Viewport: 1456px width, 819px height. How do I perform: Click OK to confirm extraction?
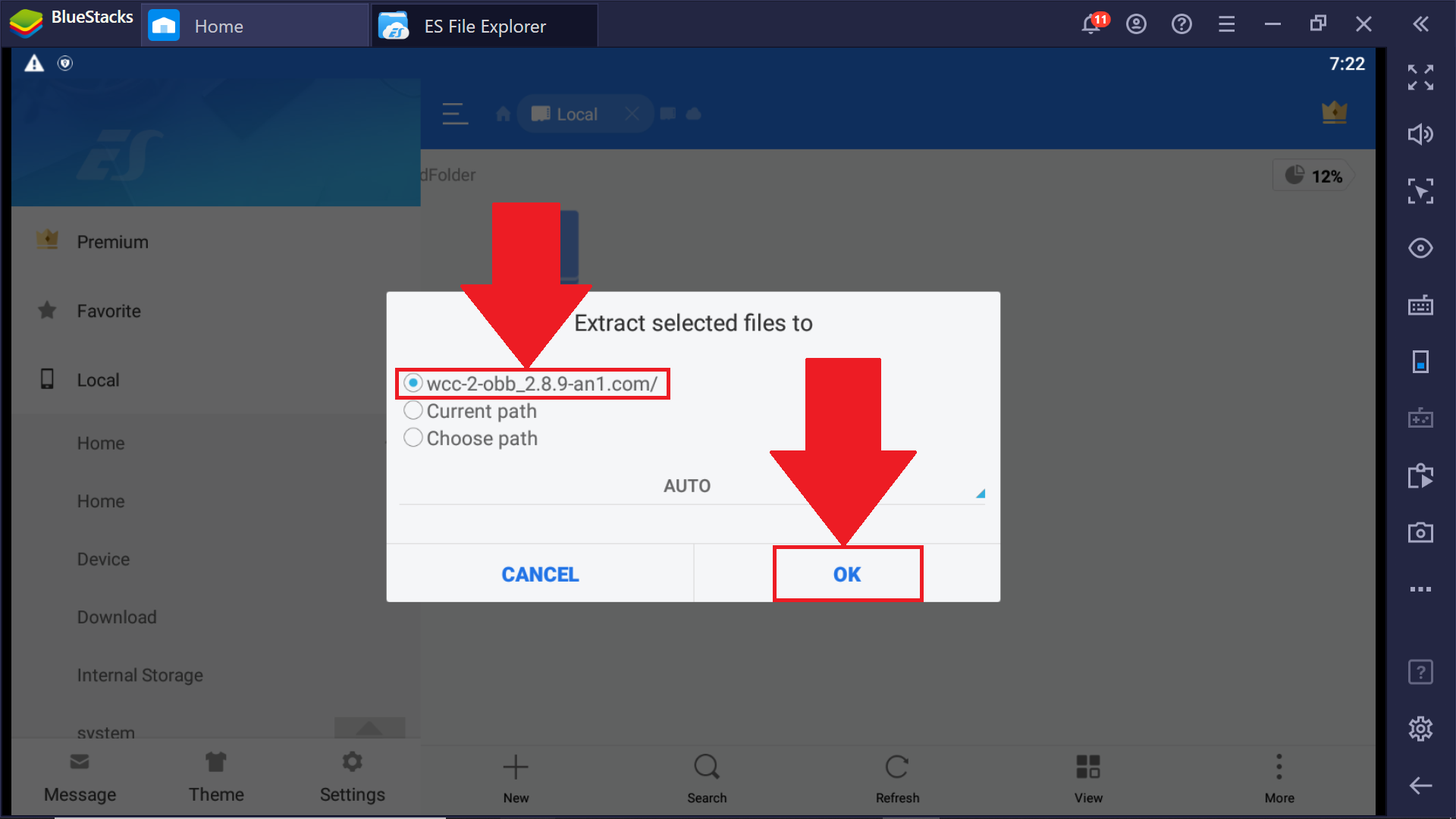(846, 574)
